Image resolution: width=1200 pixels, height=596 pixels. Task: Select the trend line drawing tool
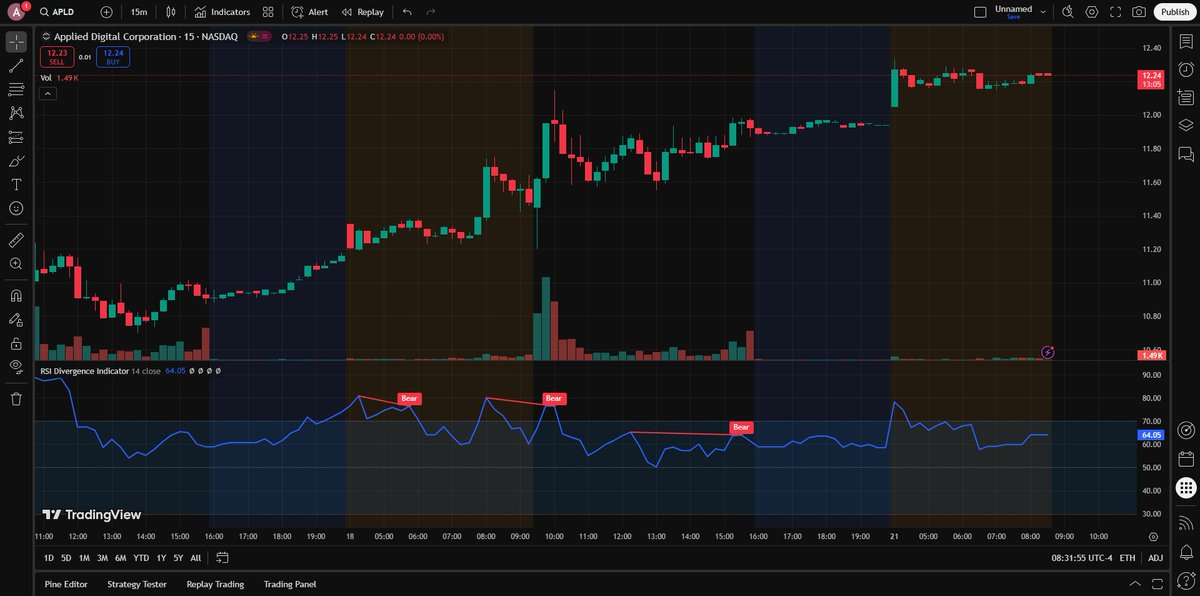16,66
